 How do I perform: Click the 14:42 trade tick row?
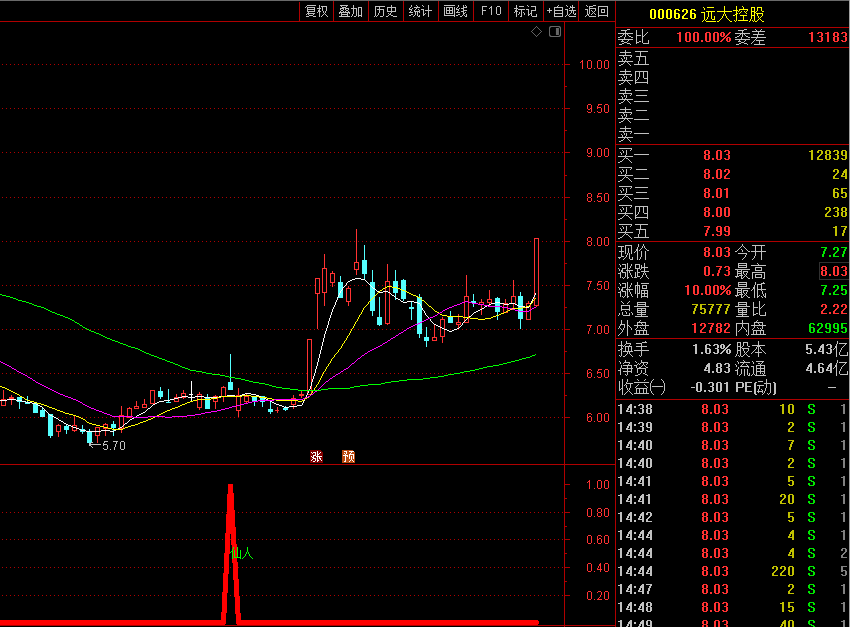click(x=733, y=518)
